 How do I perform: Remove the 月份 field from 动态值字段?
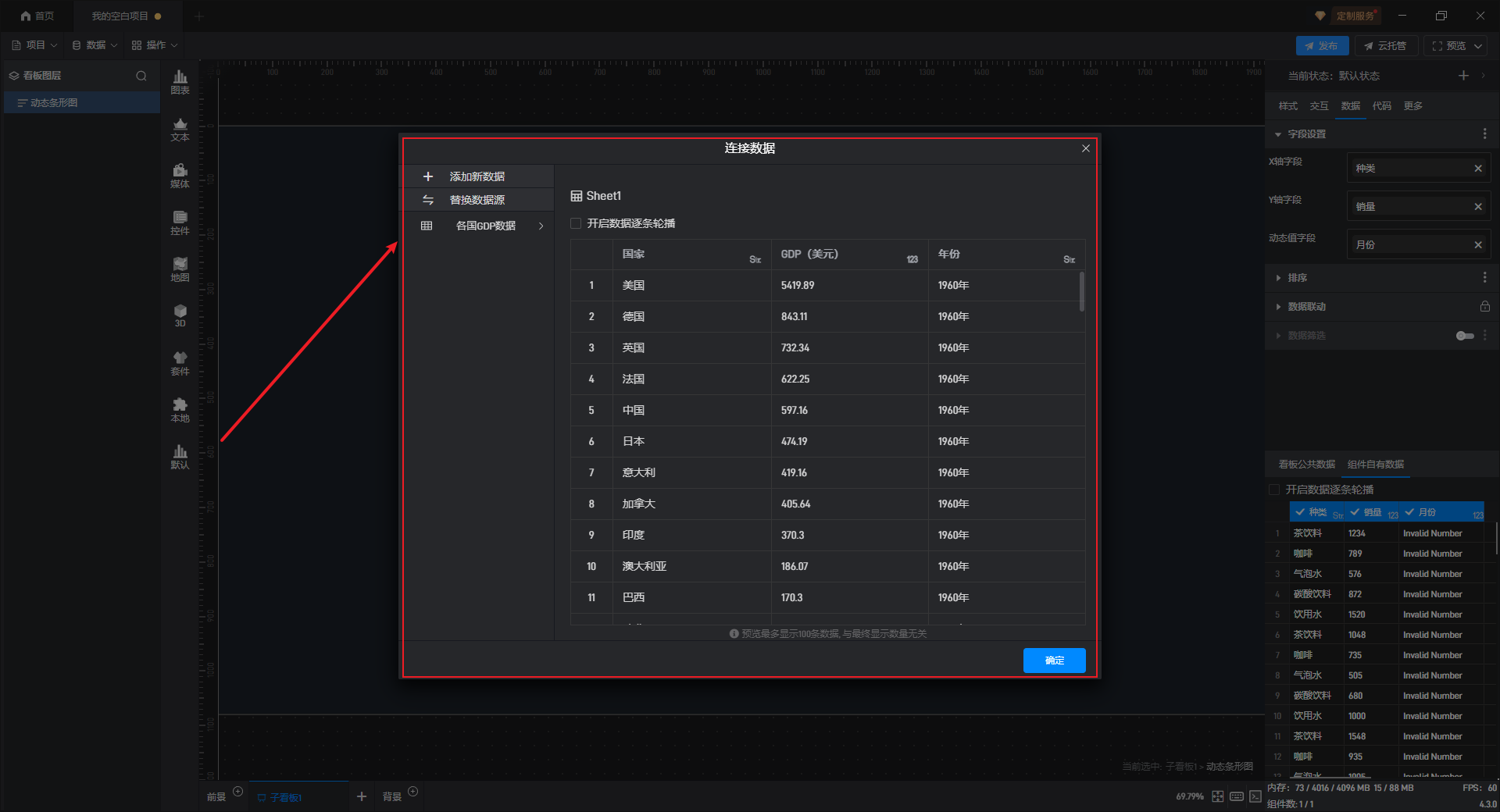1478,245
